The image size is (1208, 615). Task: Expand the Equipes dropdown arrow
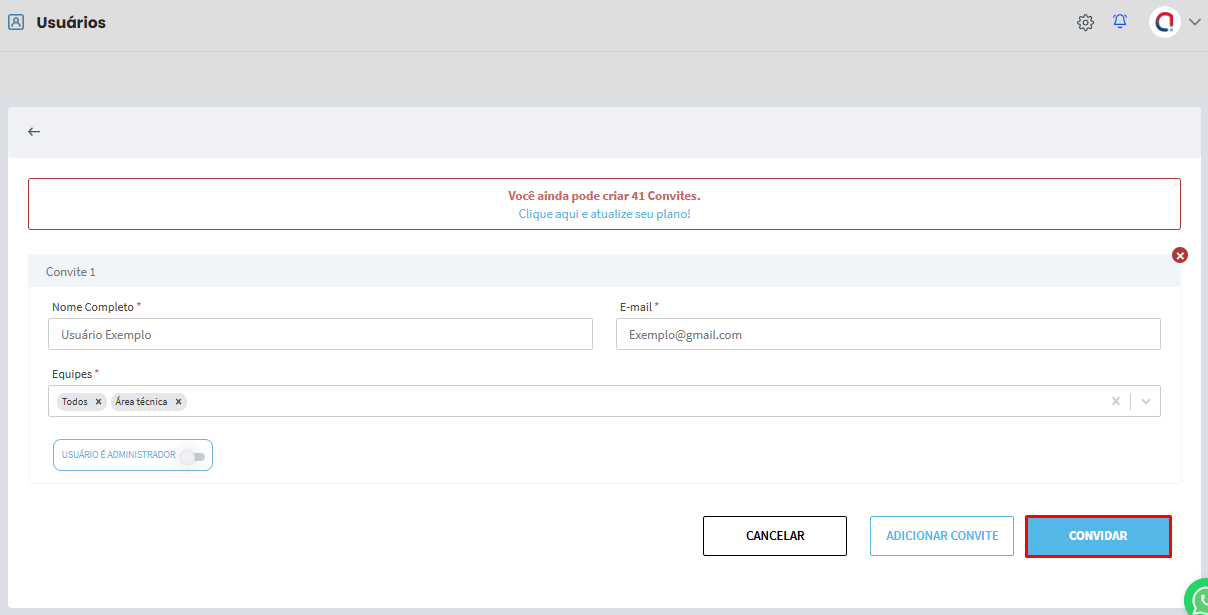tap(1146, 401)
